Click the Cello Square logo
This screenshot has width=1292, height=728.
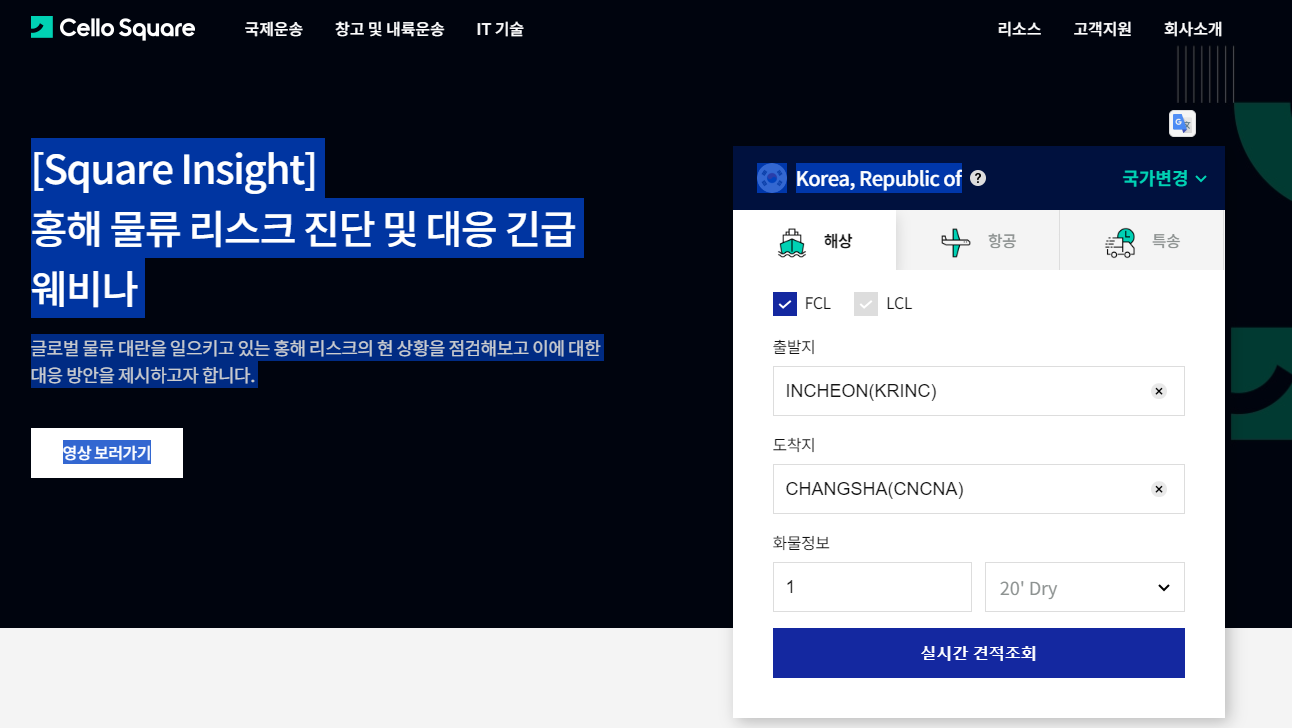click(113, 28)
